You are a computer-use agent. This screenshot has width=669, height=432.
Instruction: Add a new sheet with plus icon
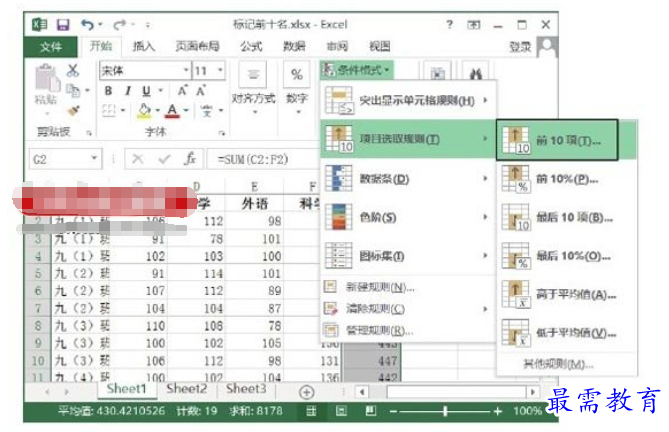[306, 392]
